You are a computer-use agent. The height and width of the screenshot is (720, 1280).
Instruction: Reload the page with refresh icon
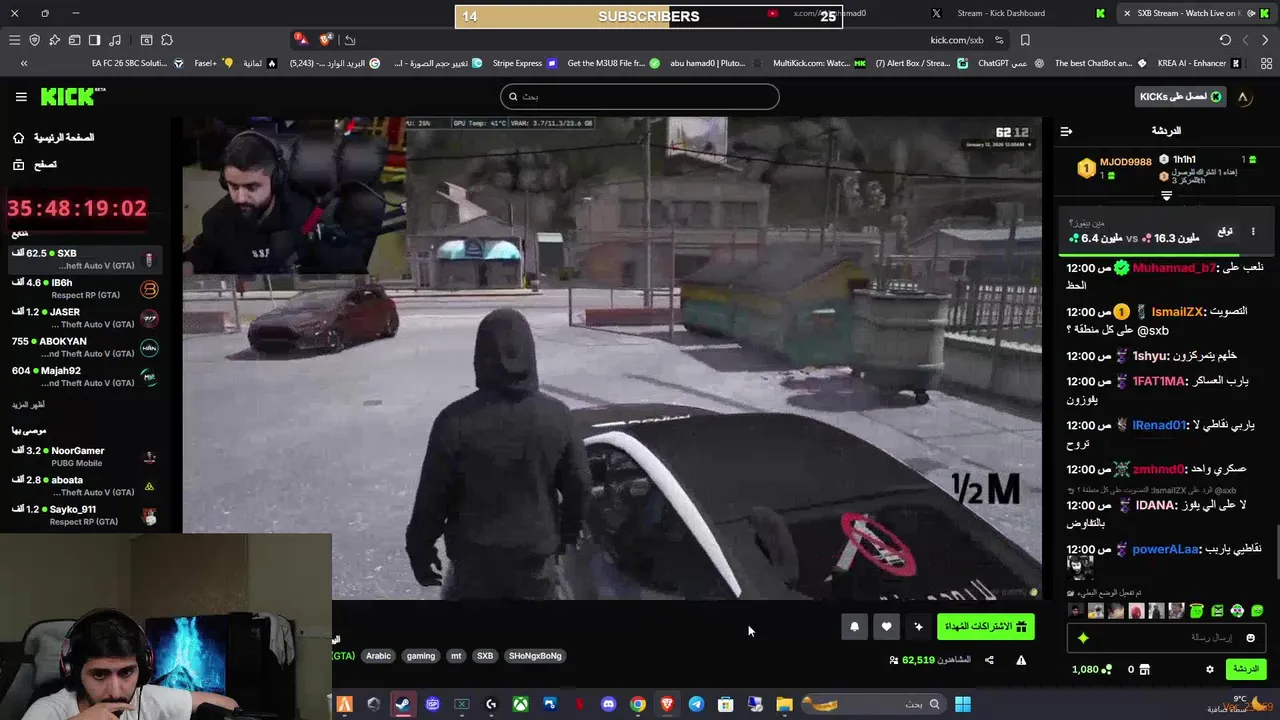pos(1225,40)
